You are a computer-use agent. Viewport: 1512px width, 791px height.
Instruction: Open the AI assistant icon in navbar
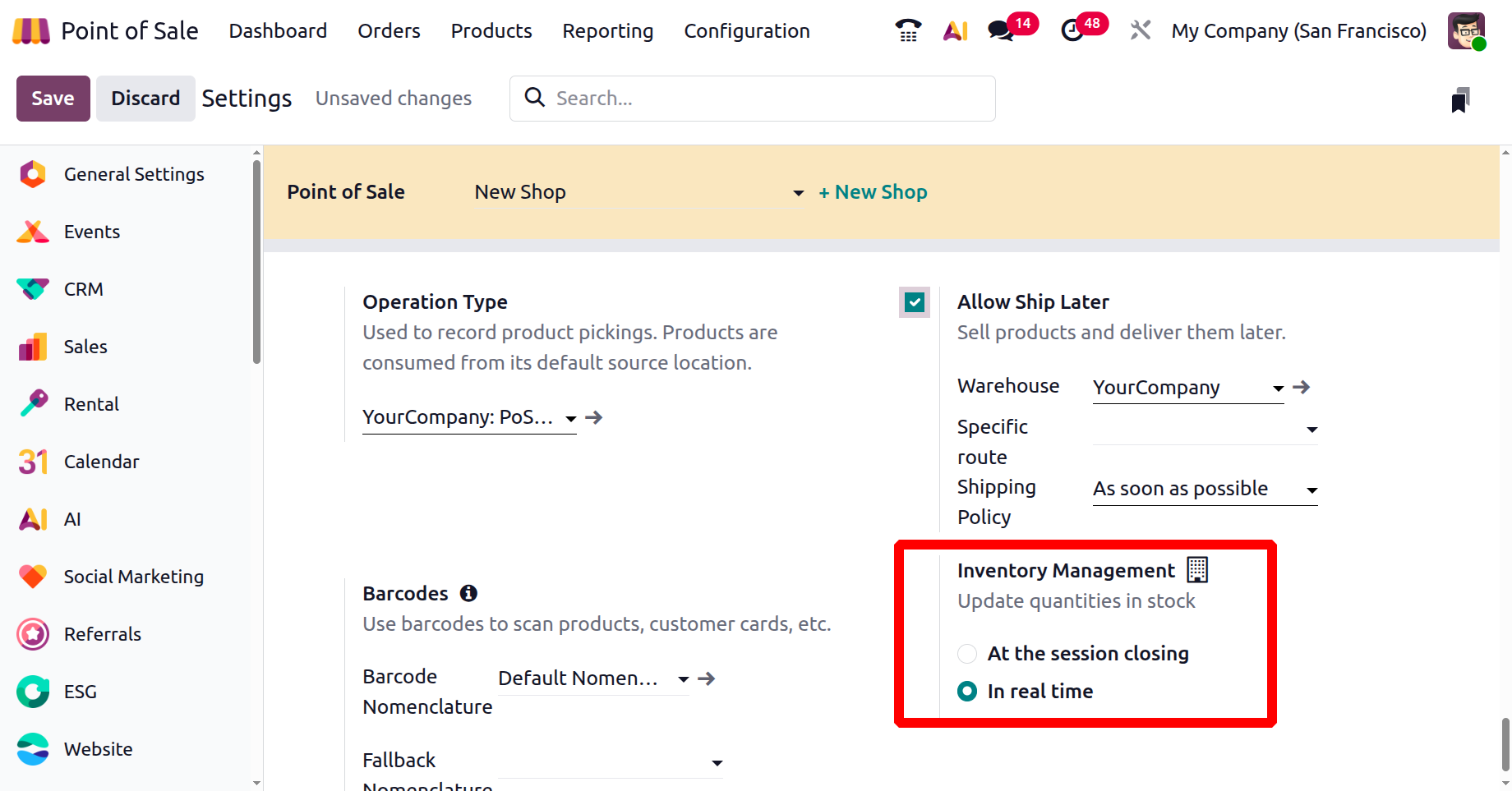pyautogui.click(x=955, y=31)
